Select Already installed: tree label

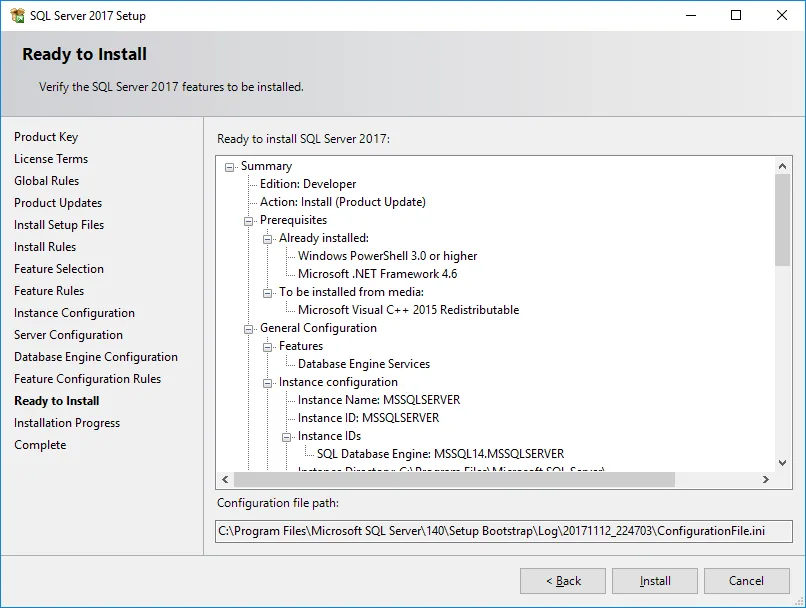(x=324, y=238)
